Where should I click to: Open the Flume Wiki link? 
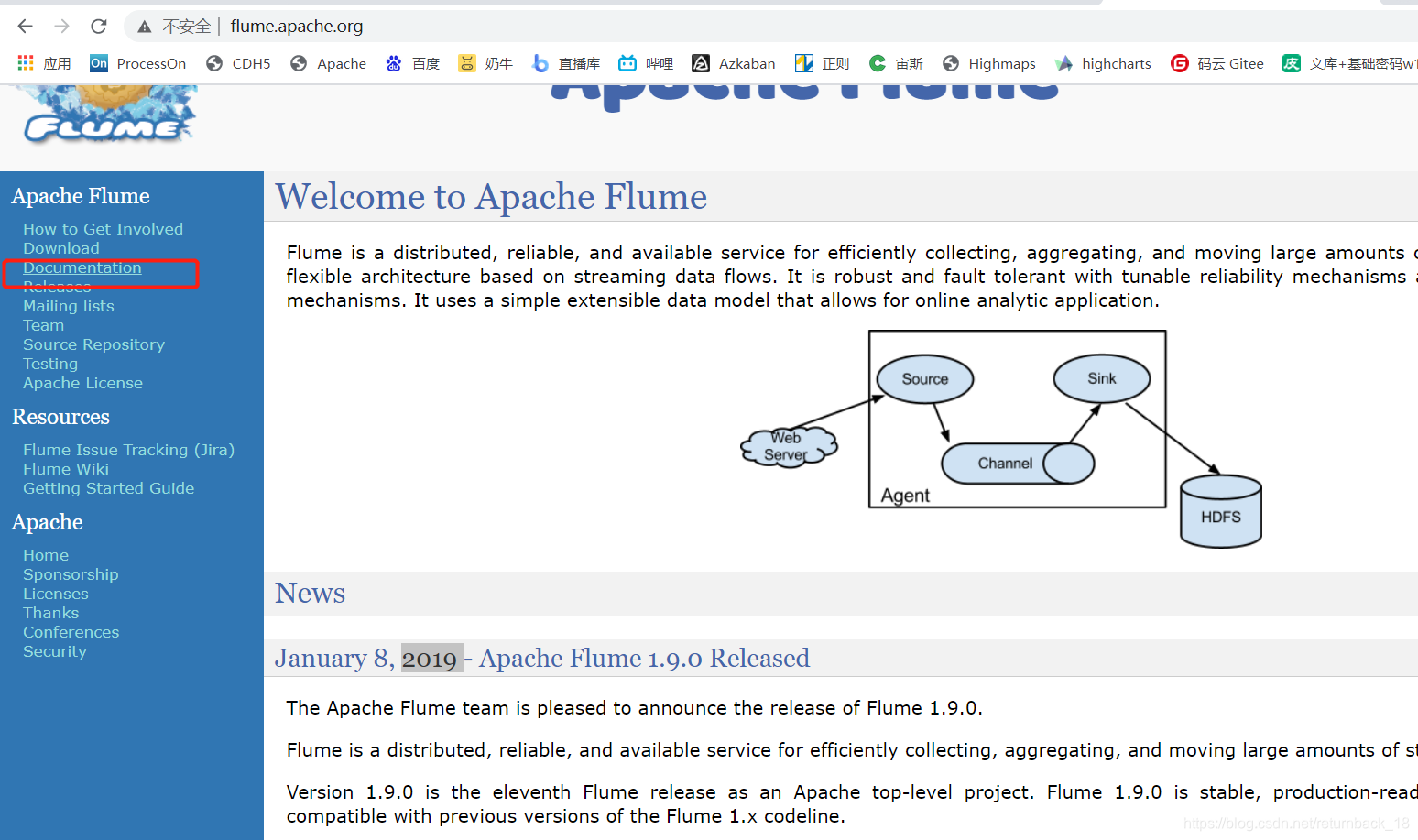(x=66, y=469)
